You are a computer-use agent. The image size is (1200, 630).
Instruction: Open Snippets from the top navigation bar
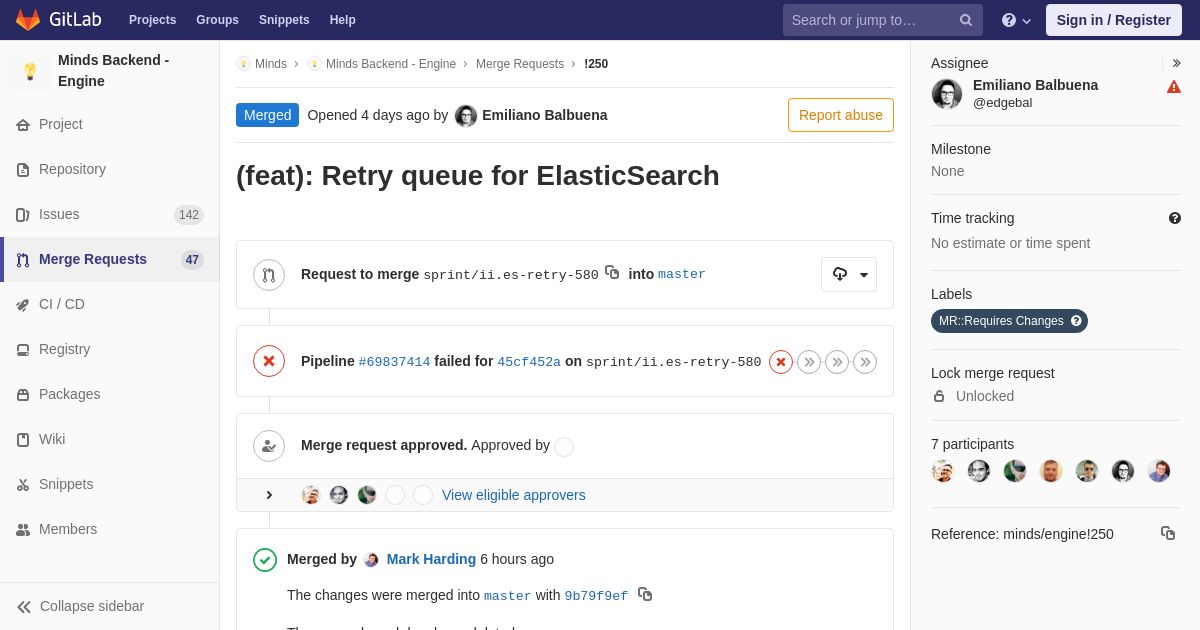click(x=284, y=20)
